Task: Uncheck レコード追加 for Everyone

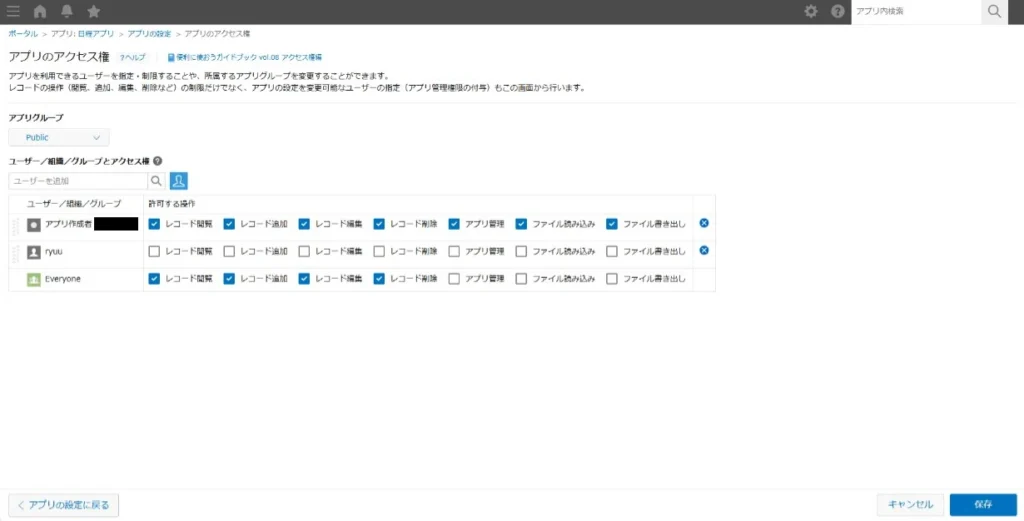Action: pos(229,279)
